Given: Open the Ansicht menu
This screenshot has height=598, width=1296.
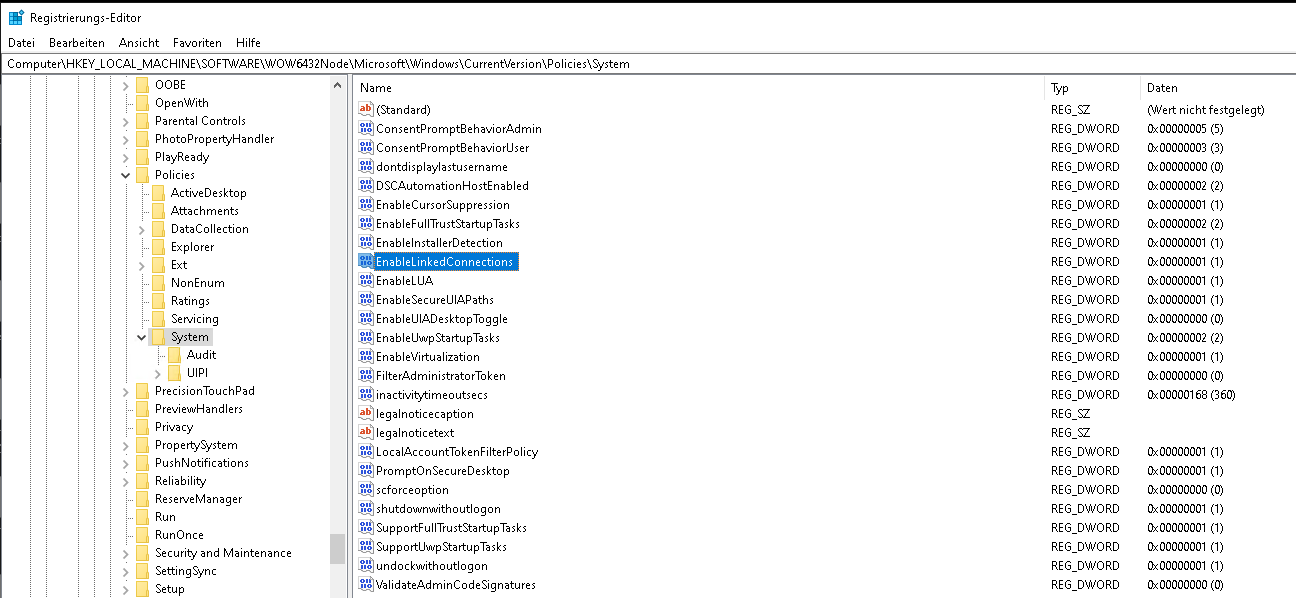Looking at the screenshot, I should pyautogui.click(x=139, y=43).
